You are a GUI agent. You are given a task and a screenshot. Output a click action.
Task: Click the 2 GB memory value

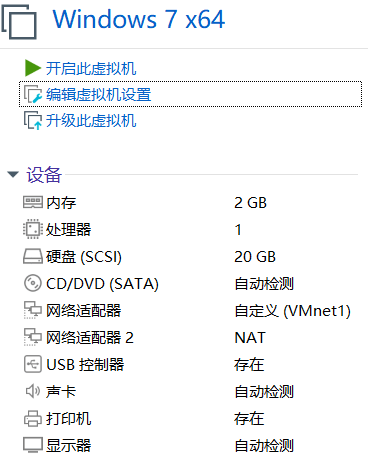(250, 203)
